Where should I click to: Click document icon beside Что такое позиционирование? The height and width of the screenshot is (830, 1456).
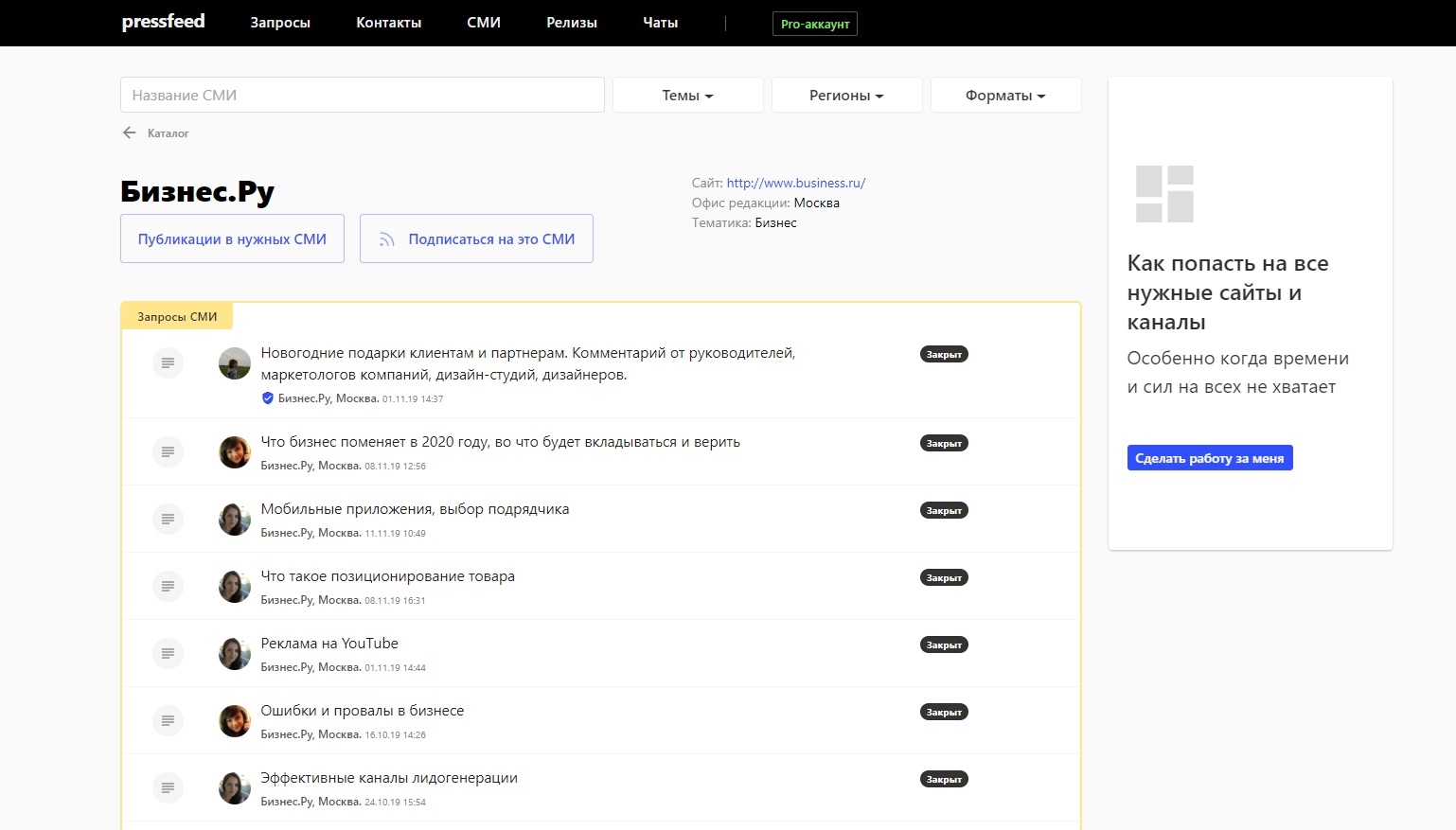(168, 586)
